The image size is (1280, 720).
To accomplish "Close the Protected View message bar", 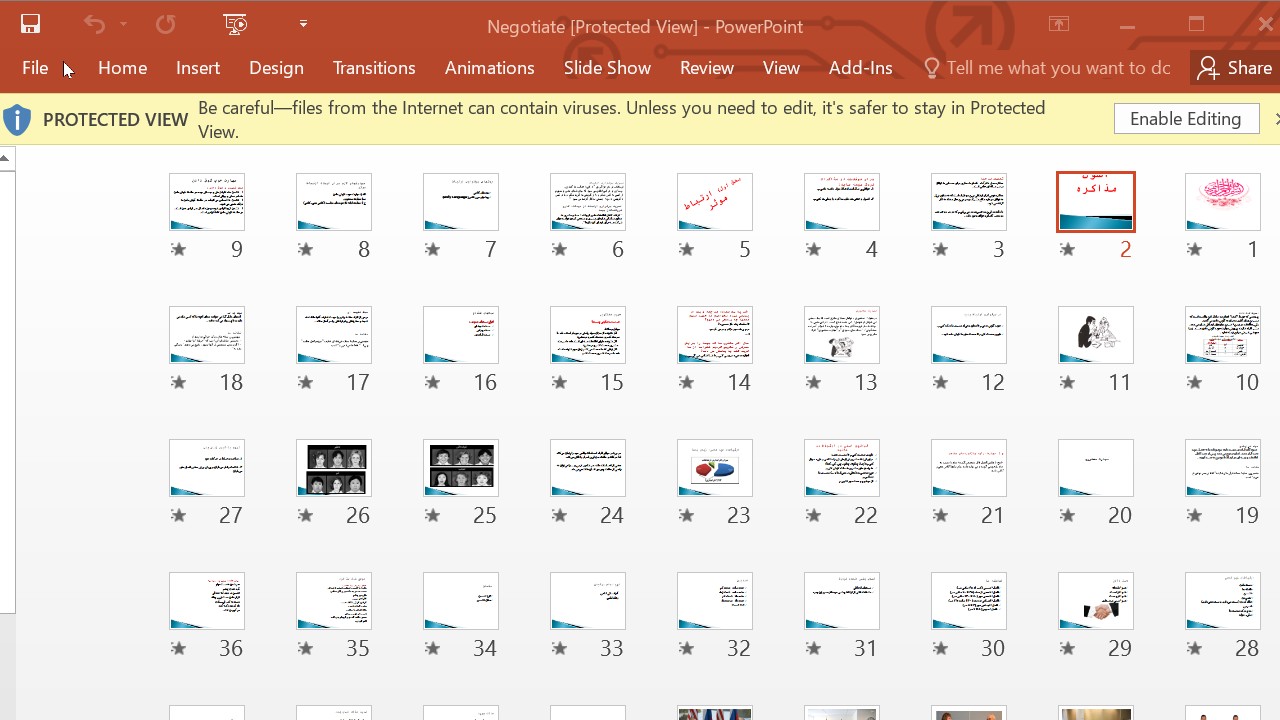I will click(1276, 119).
